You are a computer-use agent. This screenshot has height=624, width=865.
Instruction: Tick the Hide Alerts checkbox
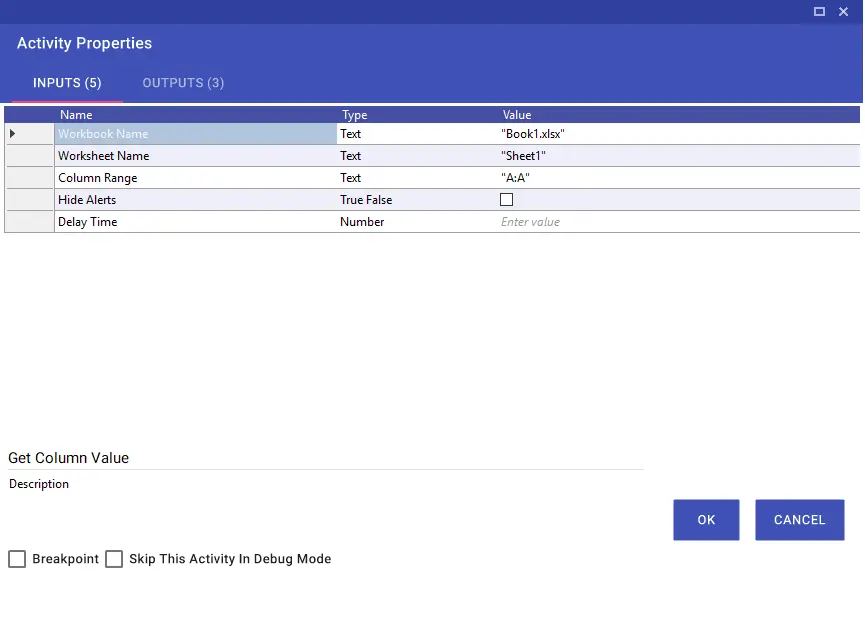(x=506, y=200)
